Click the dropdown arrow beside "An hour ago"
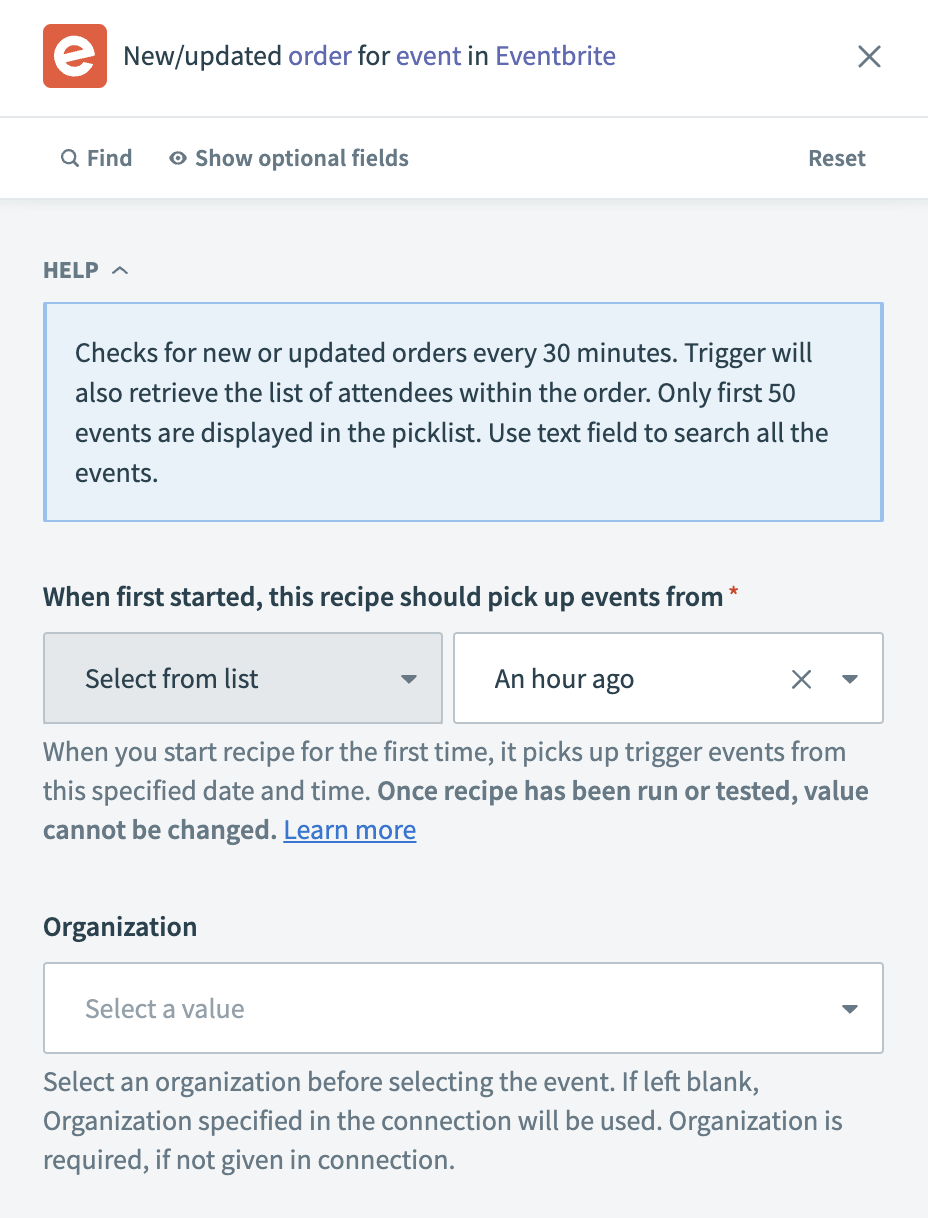The width and height of the screenshot is (928, 1218). [849, 678]
